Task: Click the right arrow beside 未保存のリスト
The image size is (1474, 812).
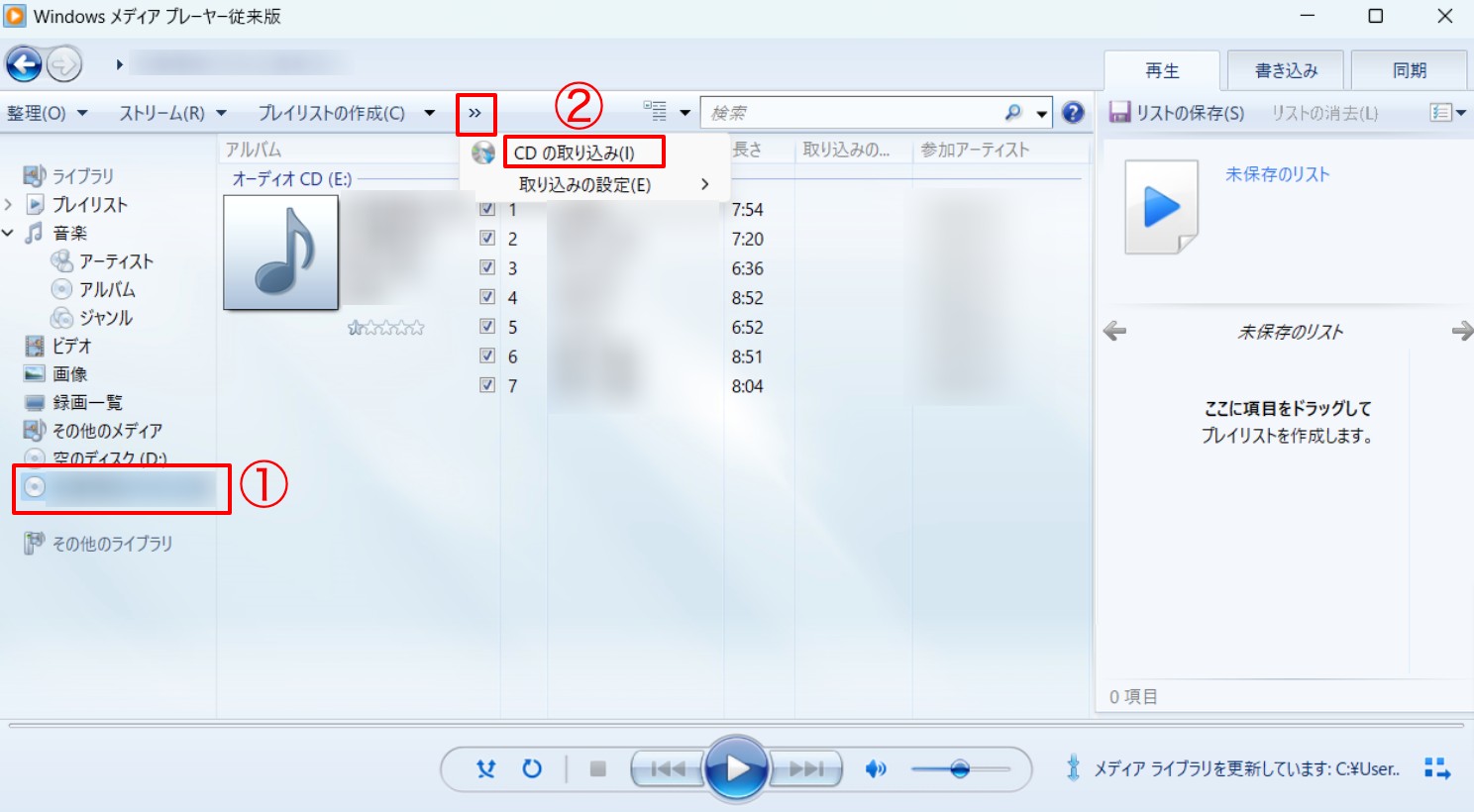Action: point(1461,331)
